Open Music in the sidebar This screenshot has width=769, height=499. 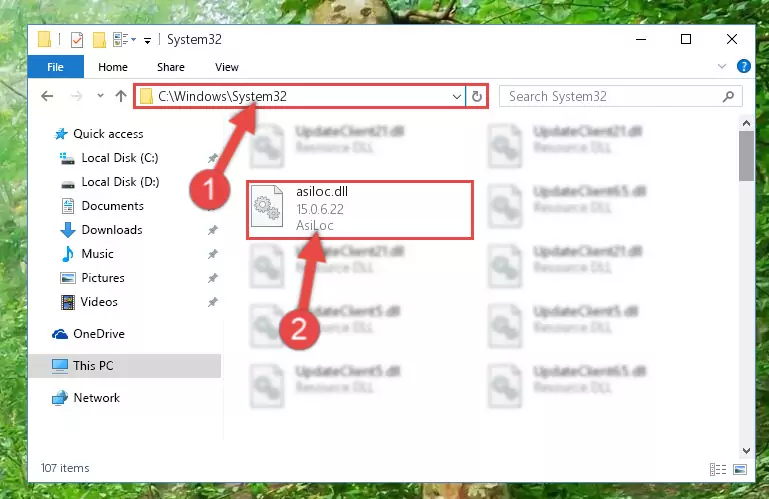click(x=97, y=254)
